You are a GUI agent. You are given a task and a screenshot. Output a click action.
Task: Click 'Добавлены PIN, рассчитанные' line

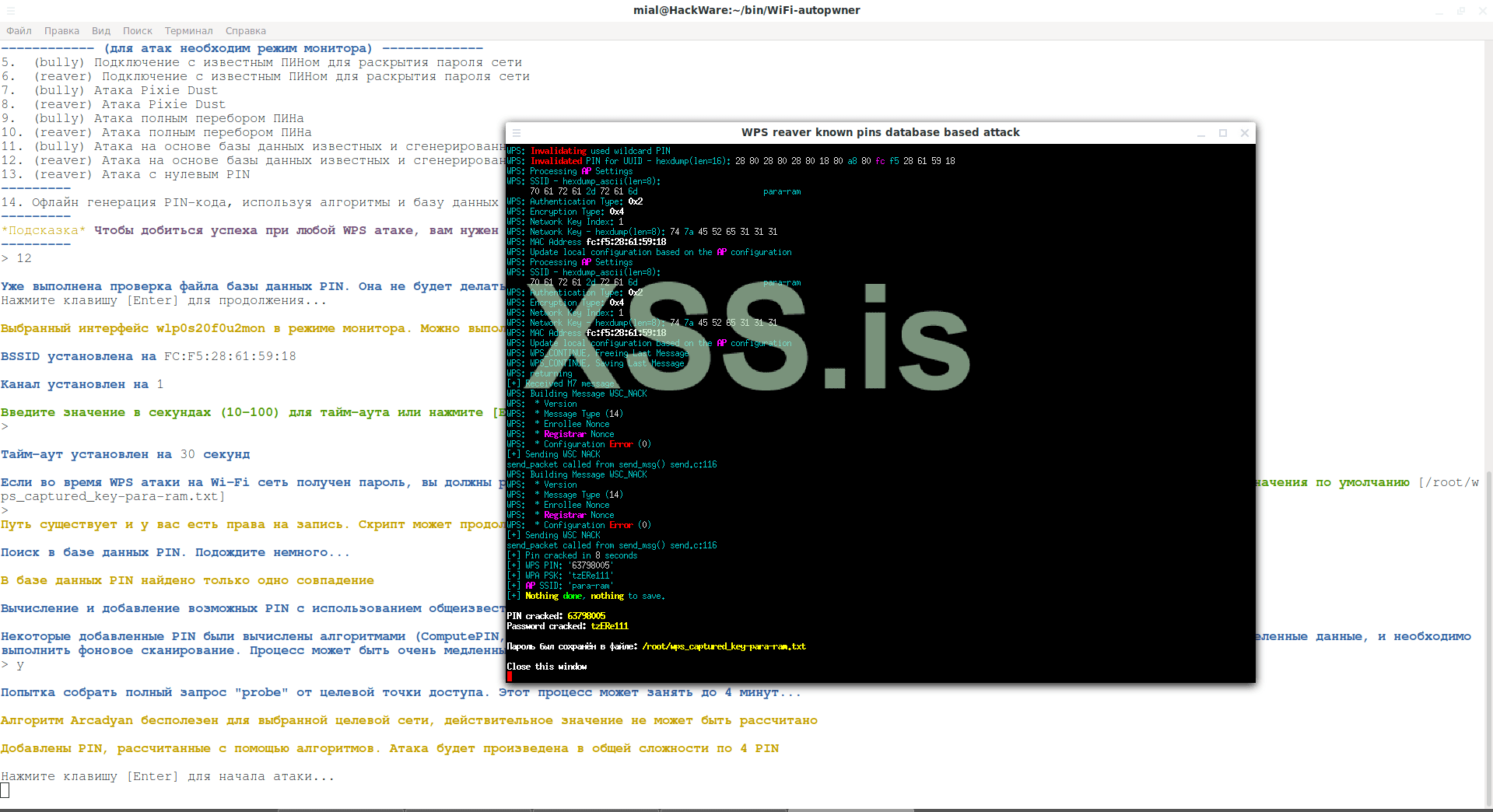[x=390, y=749]
